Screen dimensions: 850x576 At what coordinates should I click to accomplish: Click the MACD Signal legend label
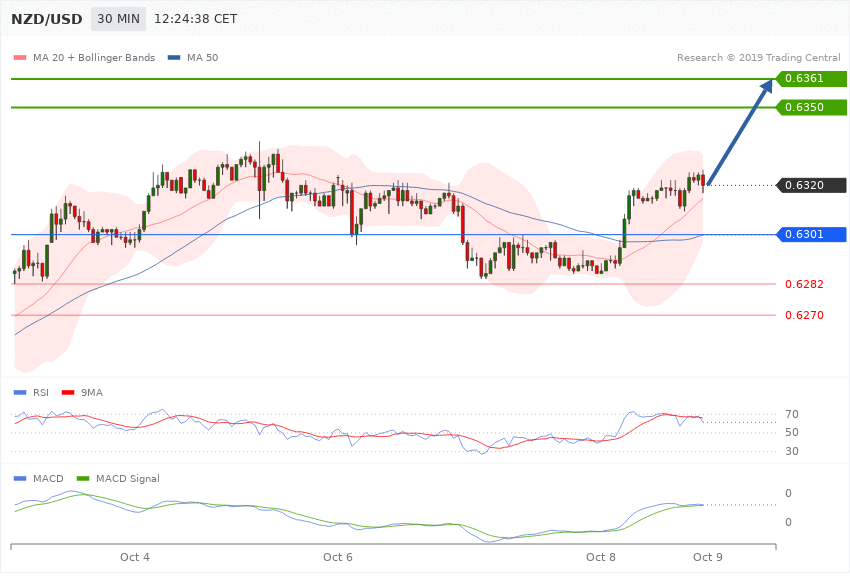click(128, 478)
